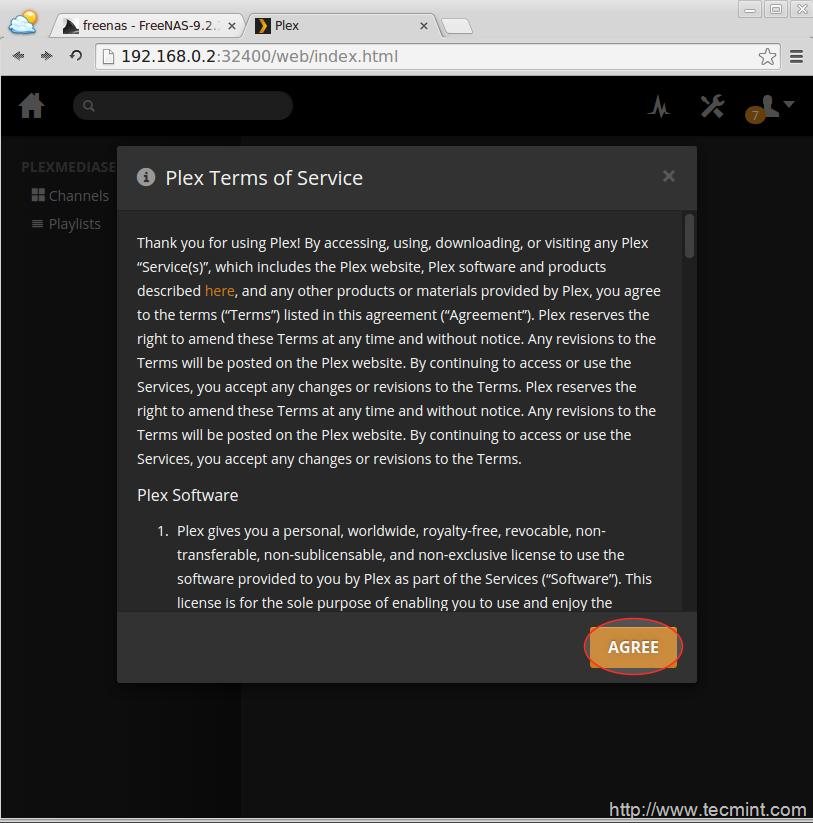The width and height of the screenshot is (813, 823).
Task: Click the address bar URL
Action: tap(259, 56)
